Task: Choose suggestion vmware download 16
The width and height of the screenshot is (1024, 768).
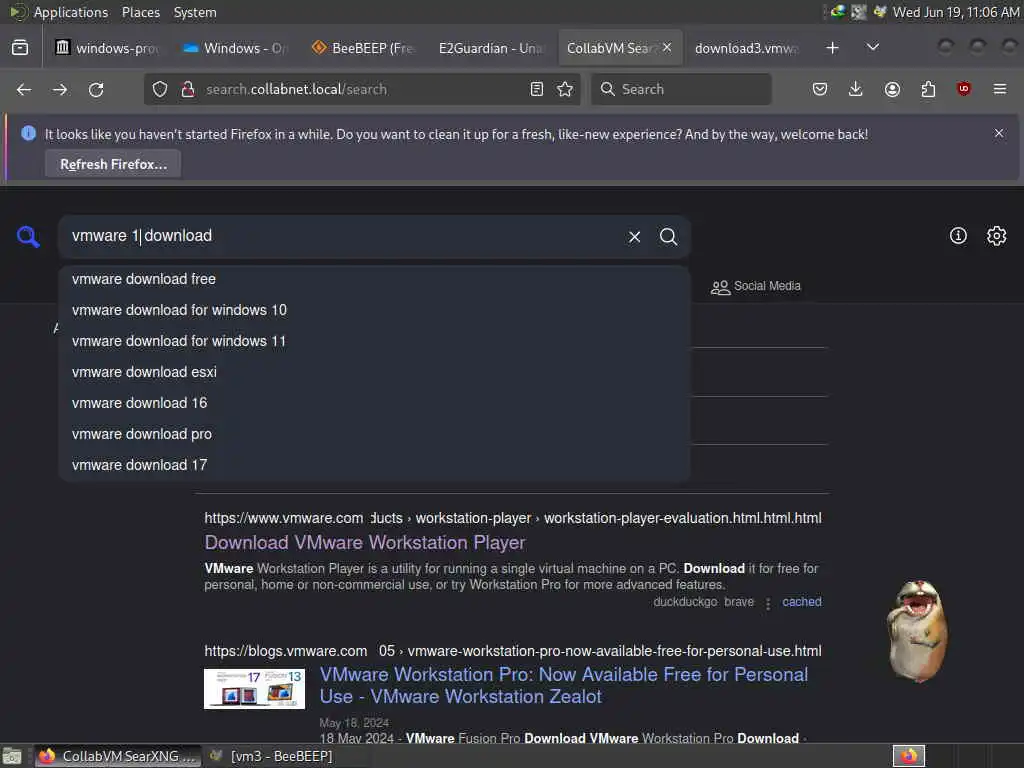Action: 374,403
